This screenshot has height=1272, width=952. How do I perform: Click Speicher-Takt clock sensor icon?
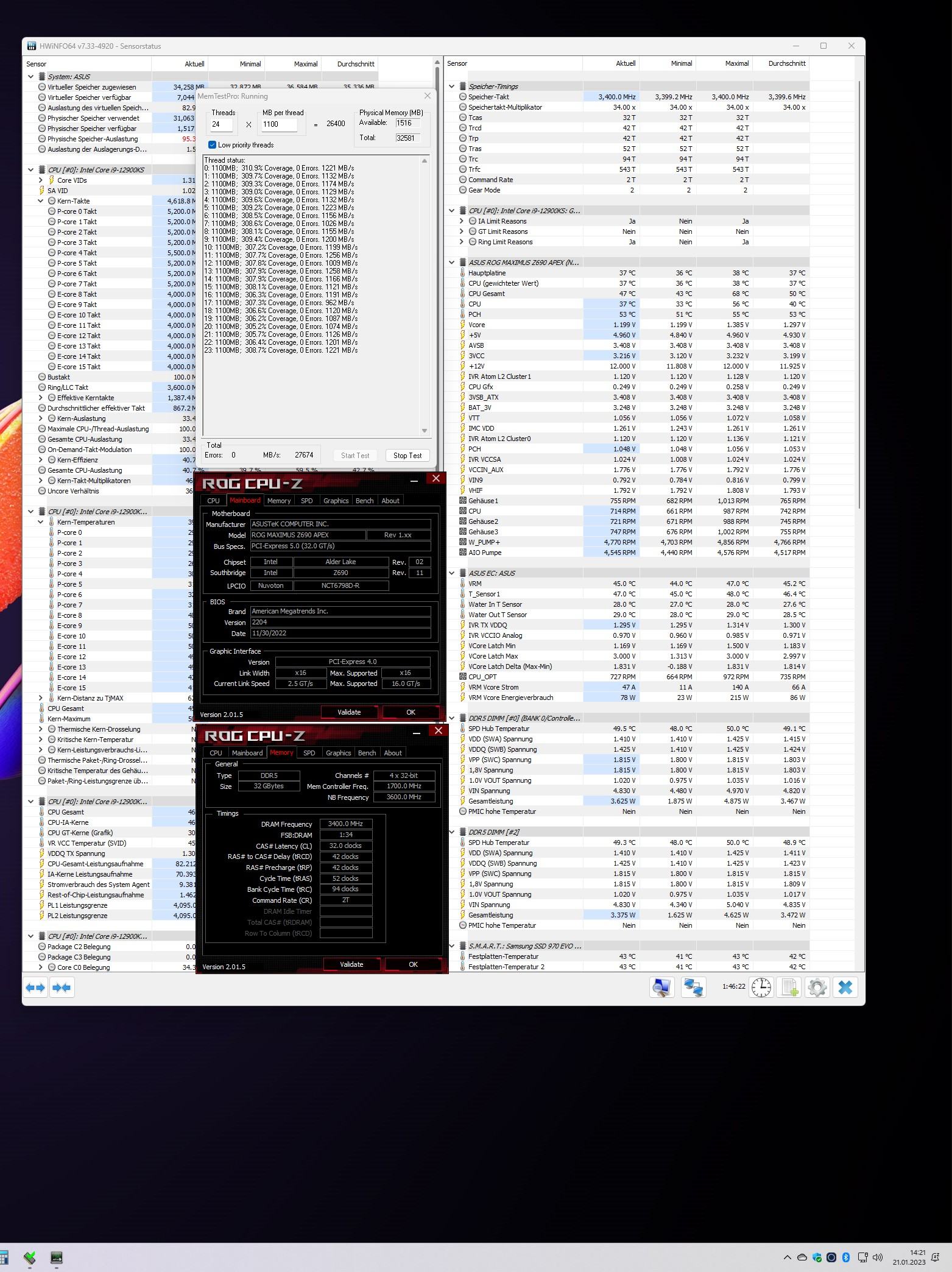click(462, 97)
